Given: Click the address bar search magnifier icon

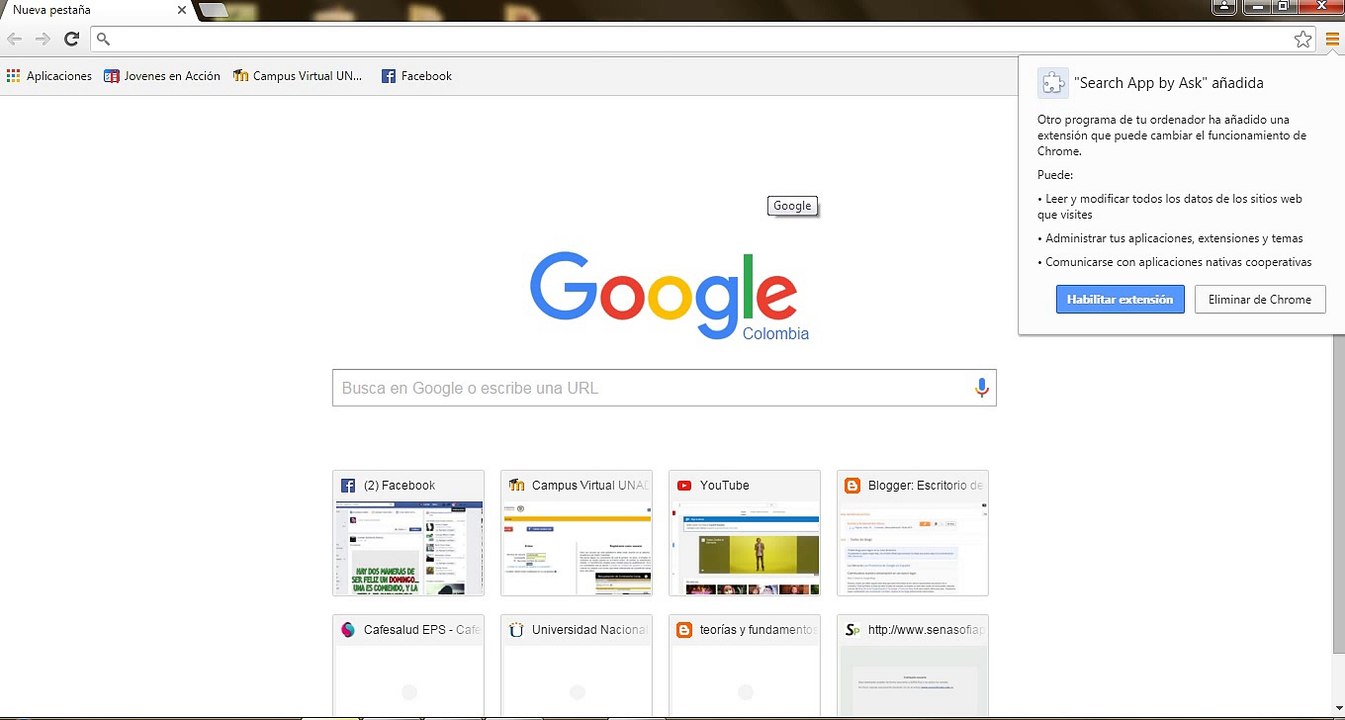Looking at the screenshot, I should tap(103, 39).
